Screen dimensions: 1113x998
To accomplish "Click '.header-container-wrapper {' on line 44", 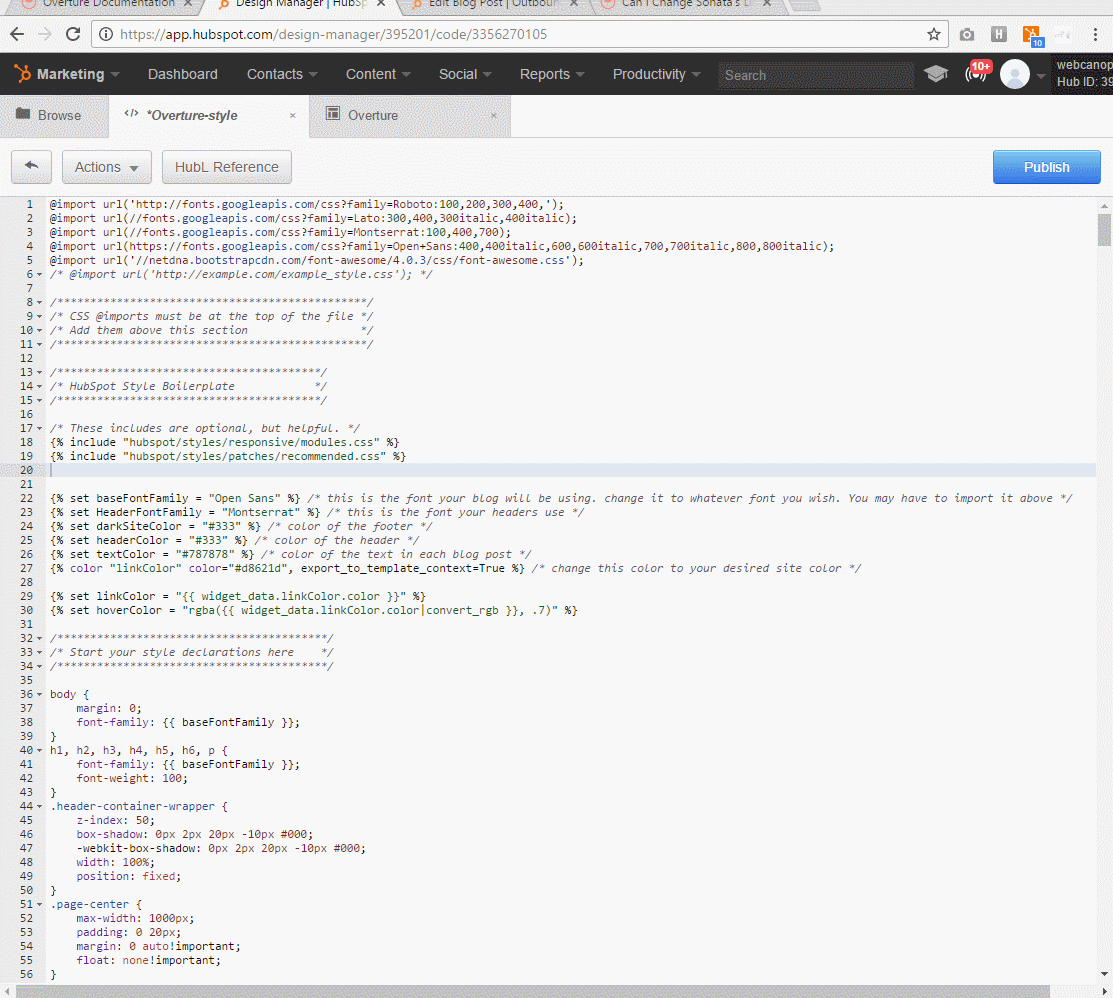I will (139, 806).
